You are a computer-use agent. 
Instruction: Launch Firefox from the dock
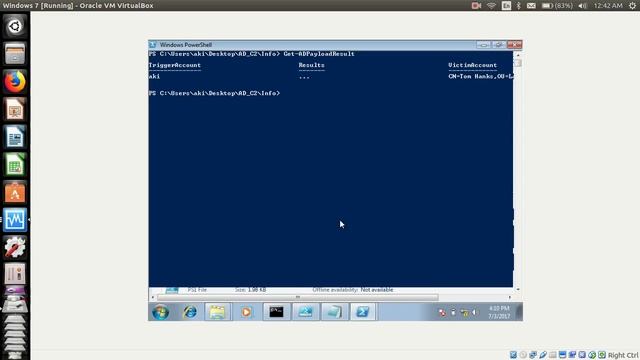[x=15, y=82]
